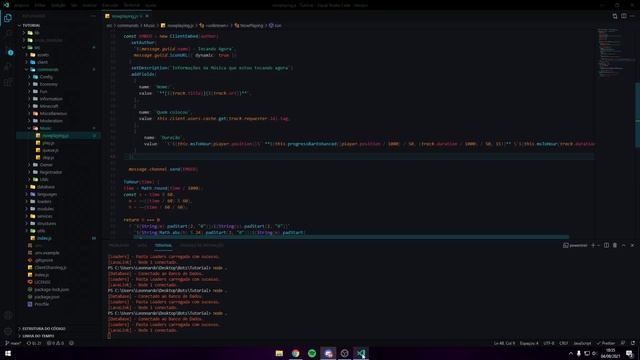Close the terminal panel

tap(632, 245)
